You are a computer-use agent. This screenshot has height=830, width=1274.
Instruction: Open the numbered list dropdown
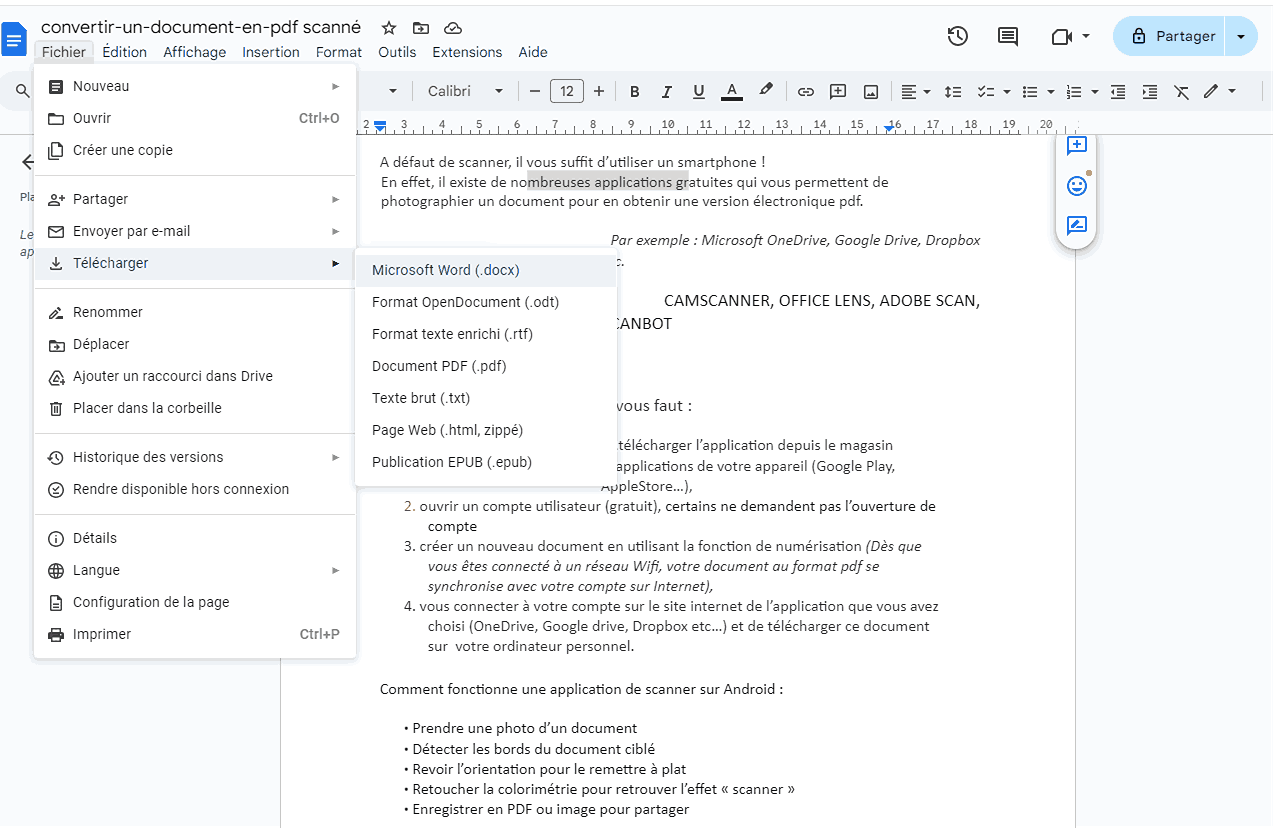click(1095, 91)
